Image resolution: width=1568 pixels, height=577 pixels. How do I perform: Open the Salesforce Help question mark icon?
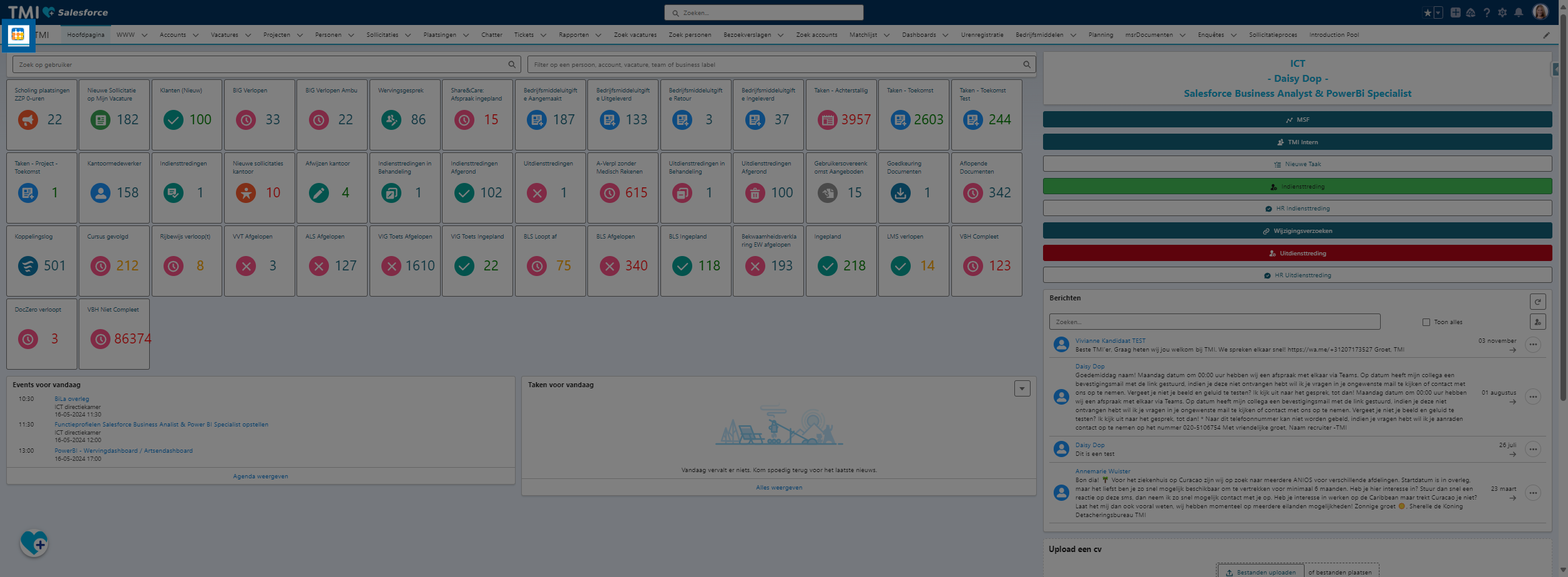1487,12
